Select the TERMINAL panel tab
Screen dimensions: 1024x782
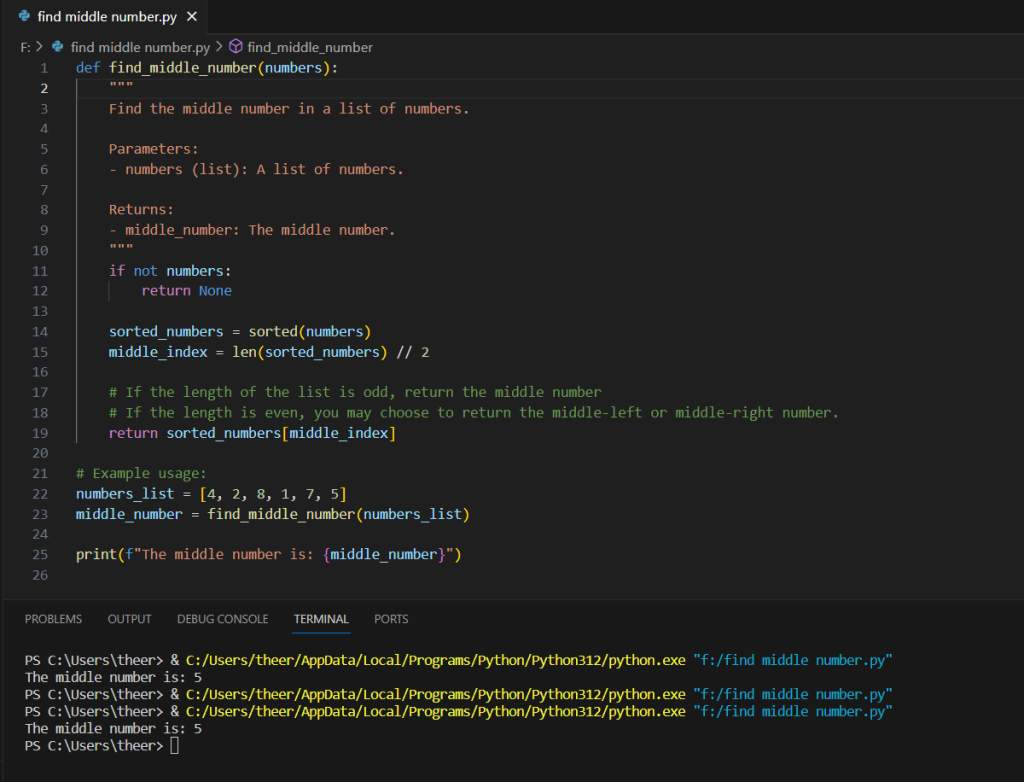click(x=321, y=619)
